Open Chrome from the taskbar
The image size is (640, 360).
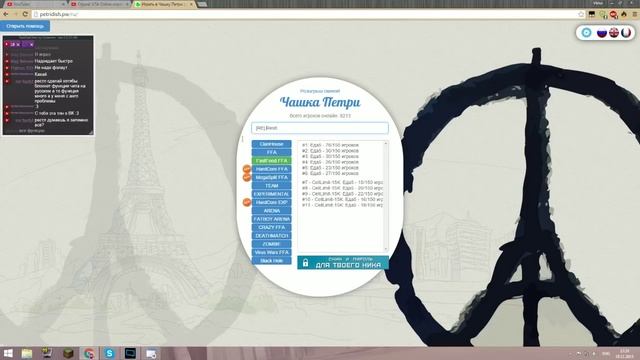[x=89, y=353]
